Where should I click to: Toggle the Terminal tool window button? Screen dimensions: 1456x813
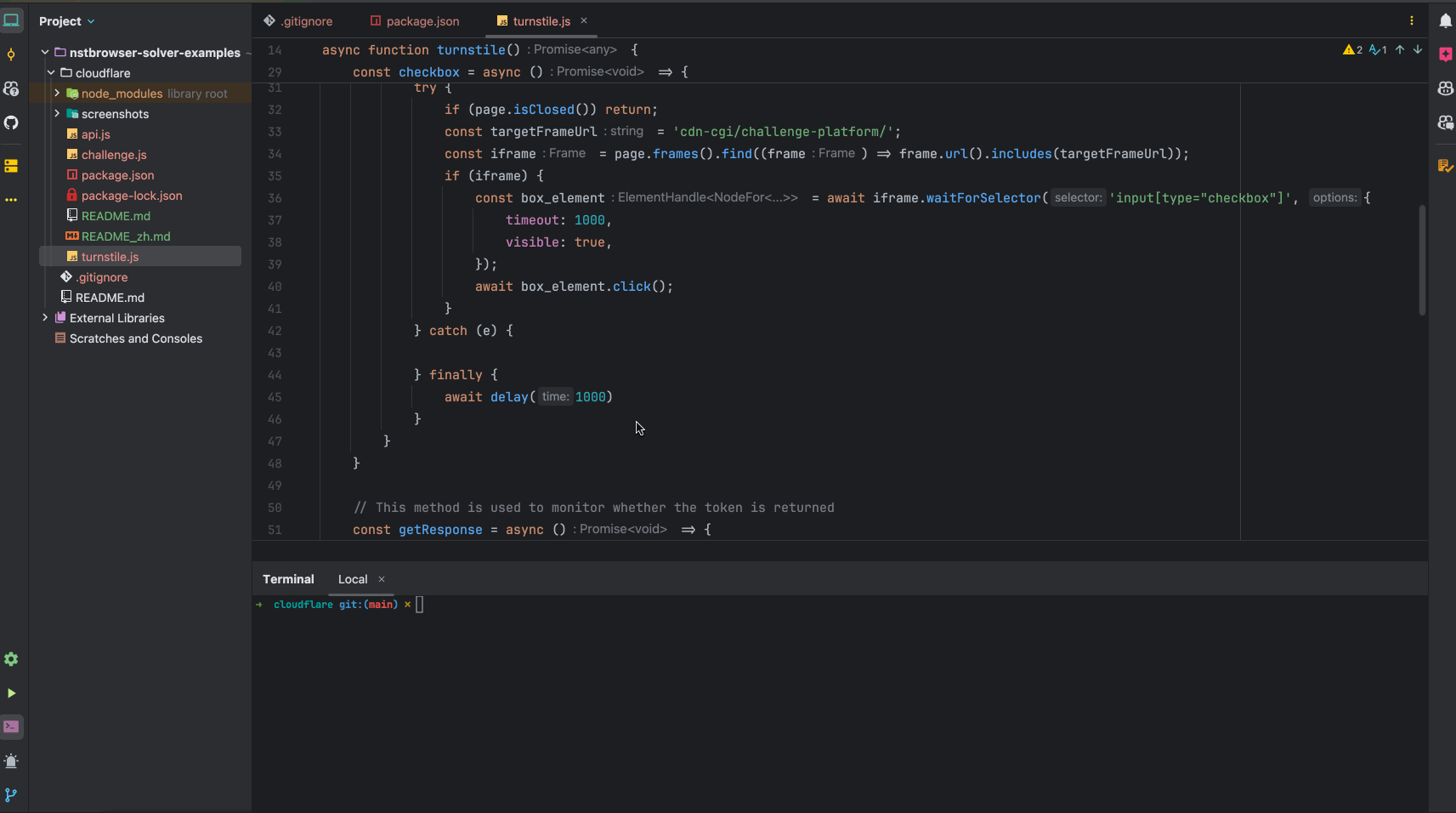11,727
